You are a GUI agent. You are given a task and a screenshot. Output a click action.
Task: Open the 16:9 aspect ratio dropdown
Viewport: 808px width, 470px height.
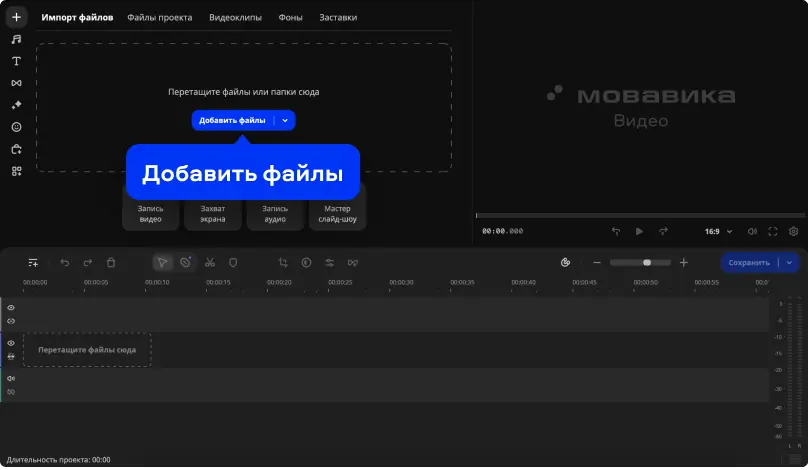coord(718,231)
